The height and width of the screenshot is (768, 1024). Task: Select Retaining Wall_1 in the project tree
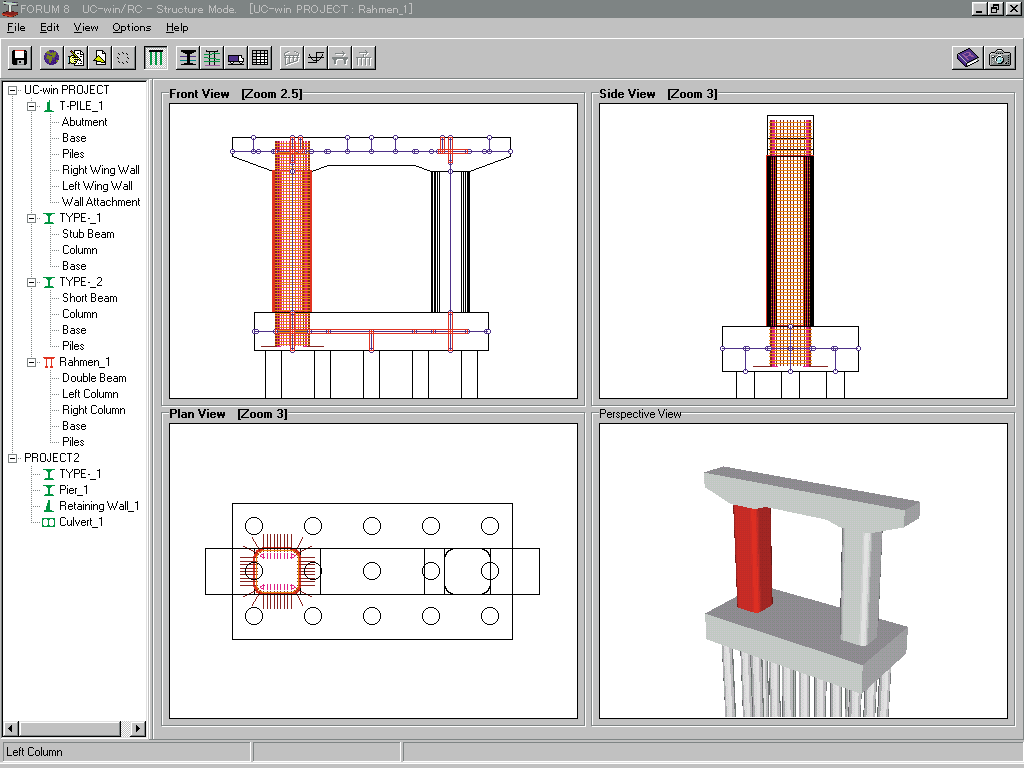click(x=98, y=506)
